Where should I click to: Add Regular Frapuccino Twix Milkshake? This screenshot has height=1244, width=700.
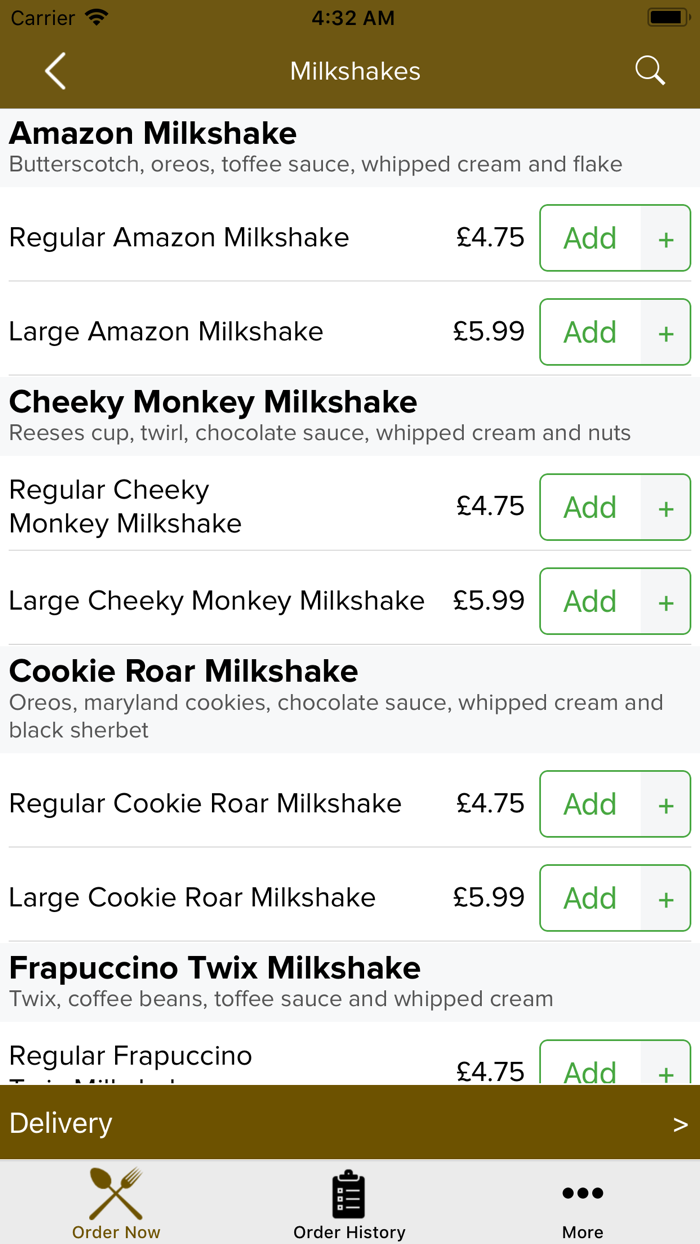pos(590,1068)
